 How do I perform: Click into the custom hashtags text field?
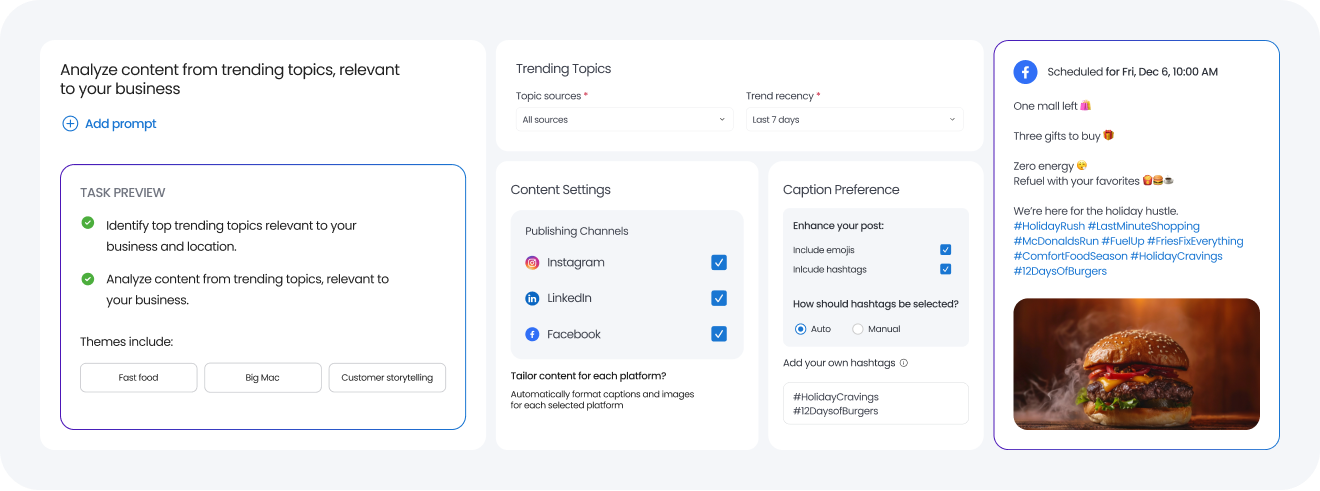pyautogui.click(x=875, y=404)
